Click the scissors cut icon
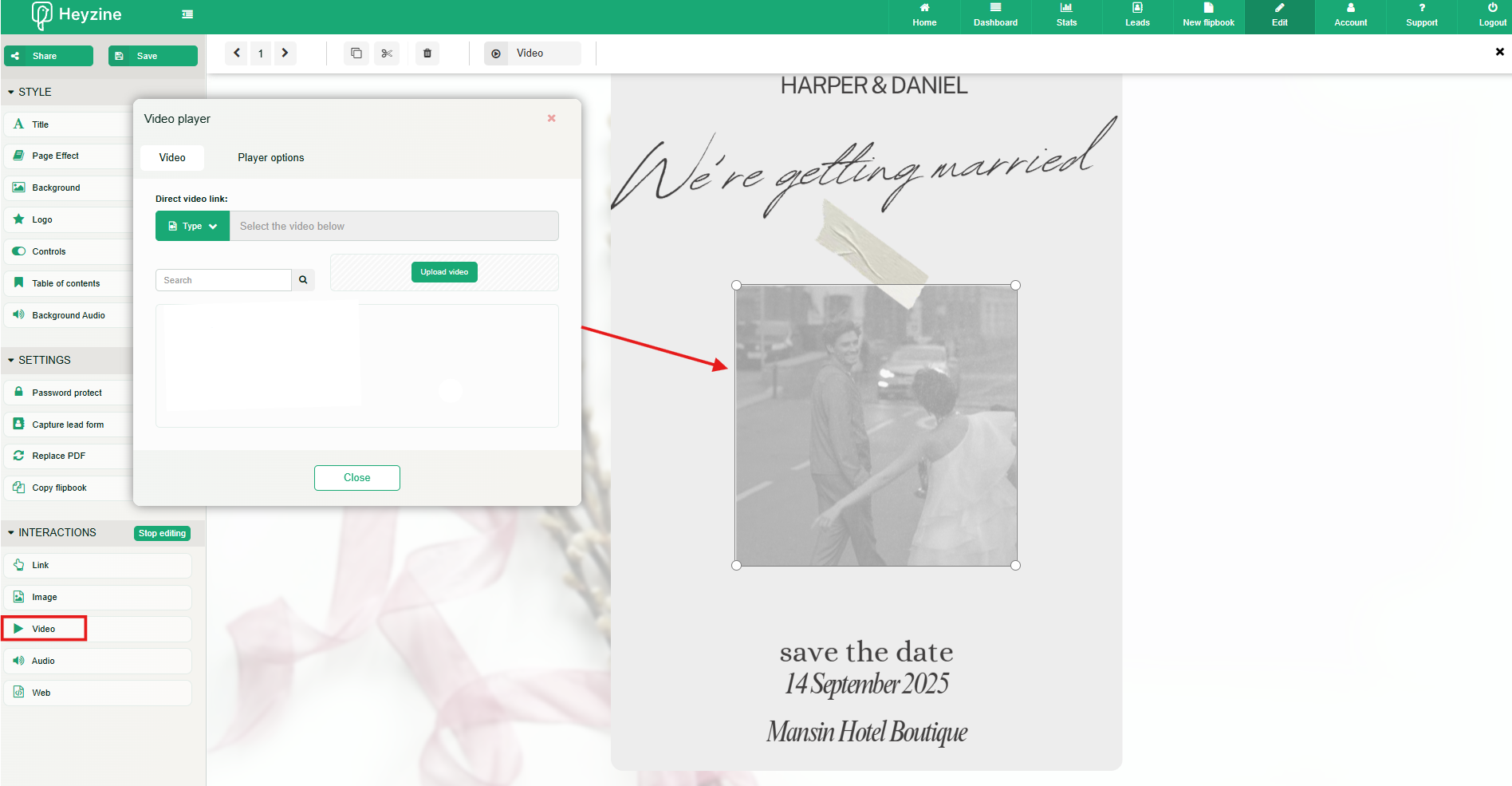This screenshot has height=786, width=1512. tap(387, 53)
